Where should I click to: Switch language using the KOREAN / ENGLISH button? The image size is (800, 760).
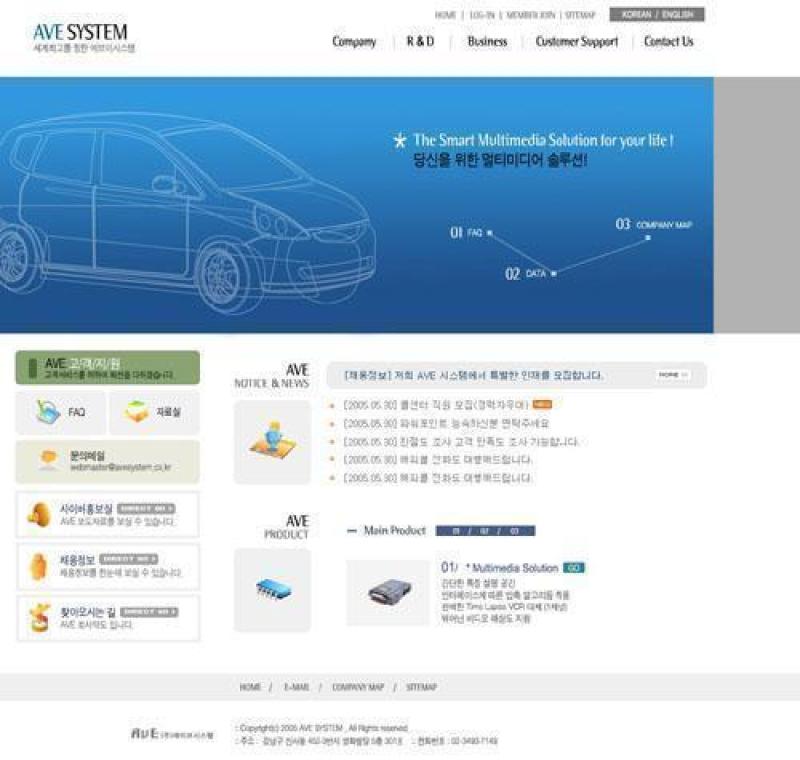click(656, 15)
